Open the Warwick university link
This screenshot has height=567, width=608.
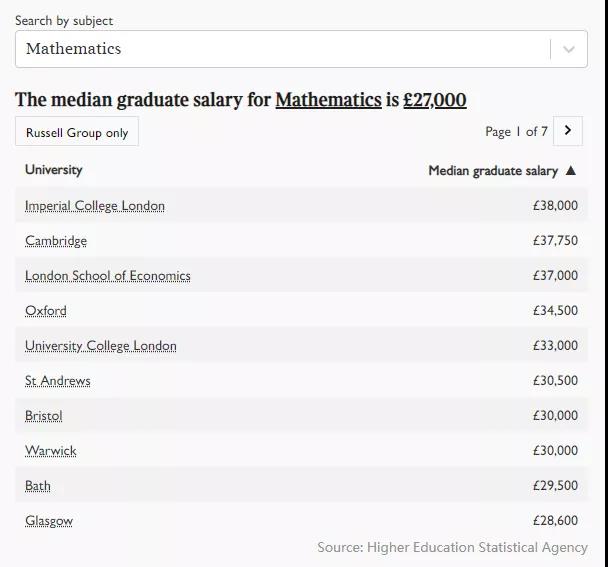(51, 451)
